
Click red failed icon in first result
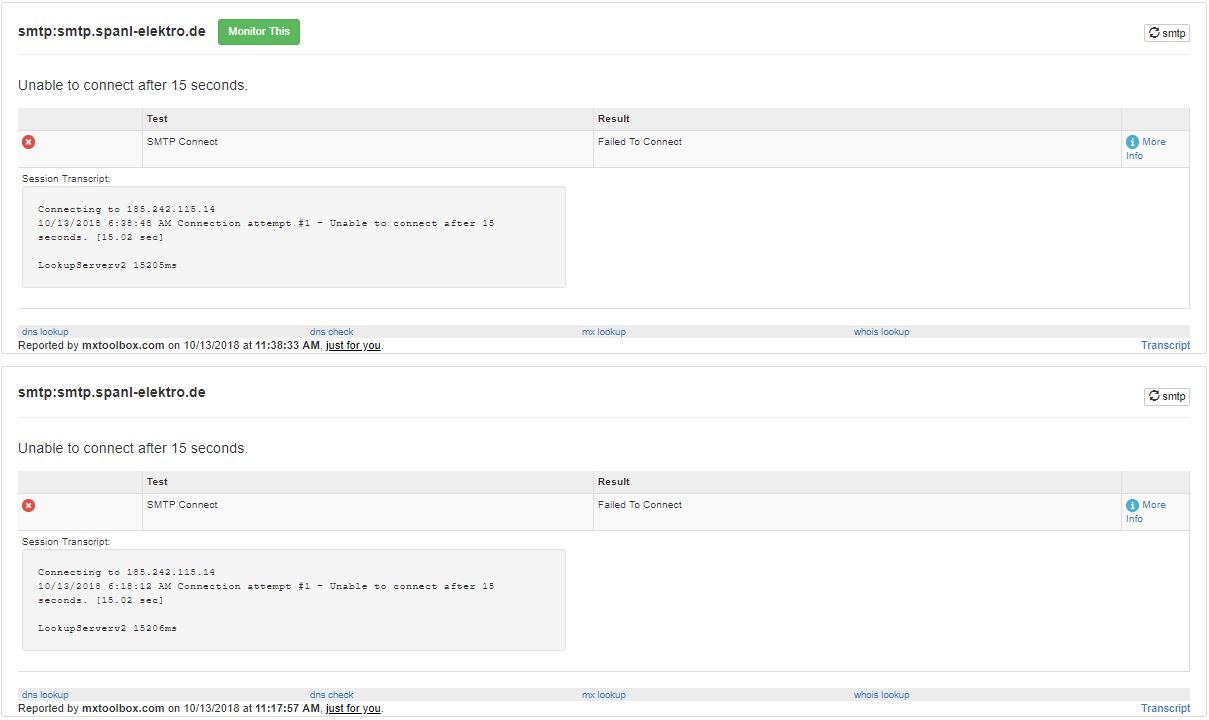(x=29, y=142)
